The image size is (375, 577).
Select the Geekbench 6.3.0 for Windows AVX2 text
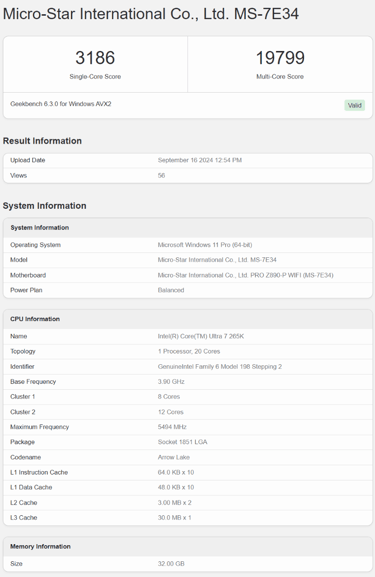click(x=61, y=104)
